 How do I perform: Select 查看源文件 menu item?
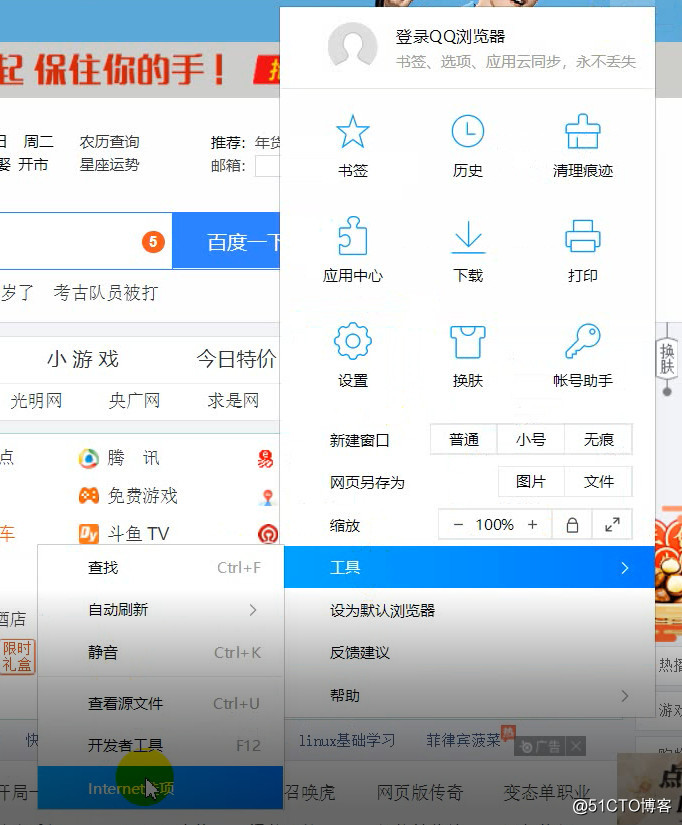(x=161, y=703)
